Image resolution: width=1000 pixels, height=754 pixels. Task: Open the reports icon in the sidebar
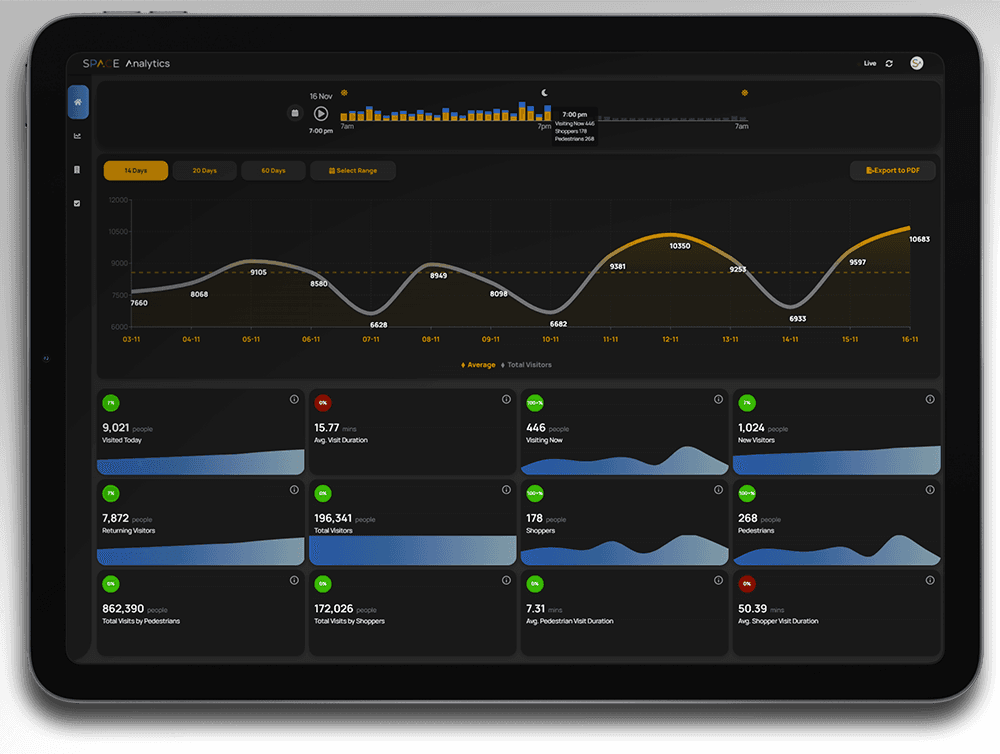click(x=78, y=170)
